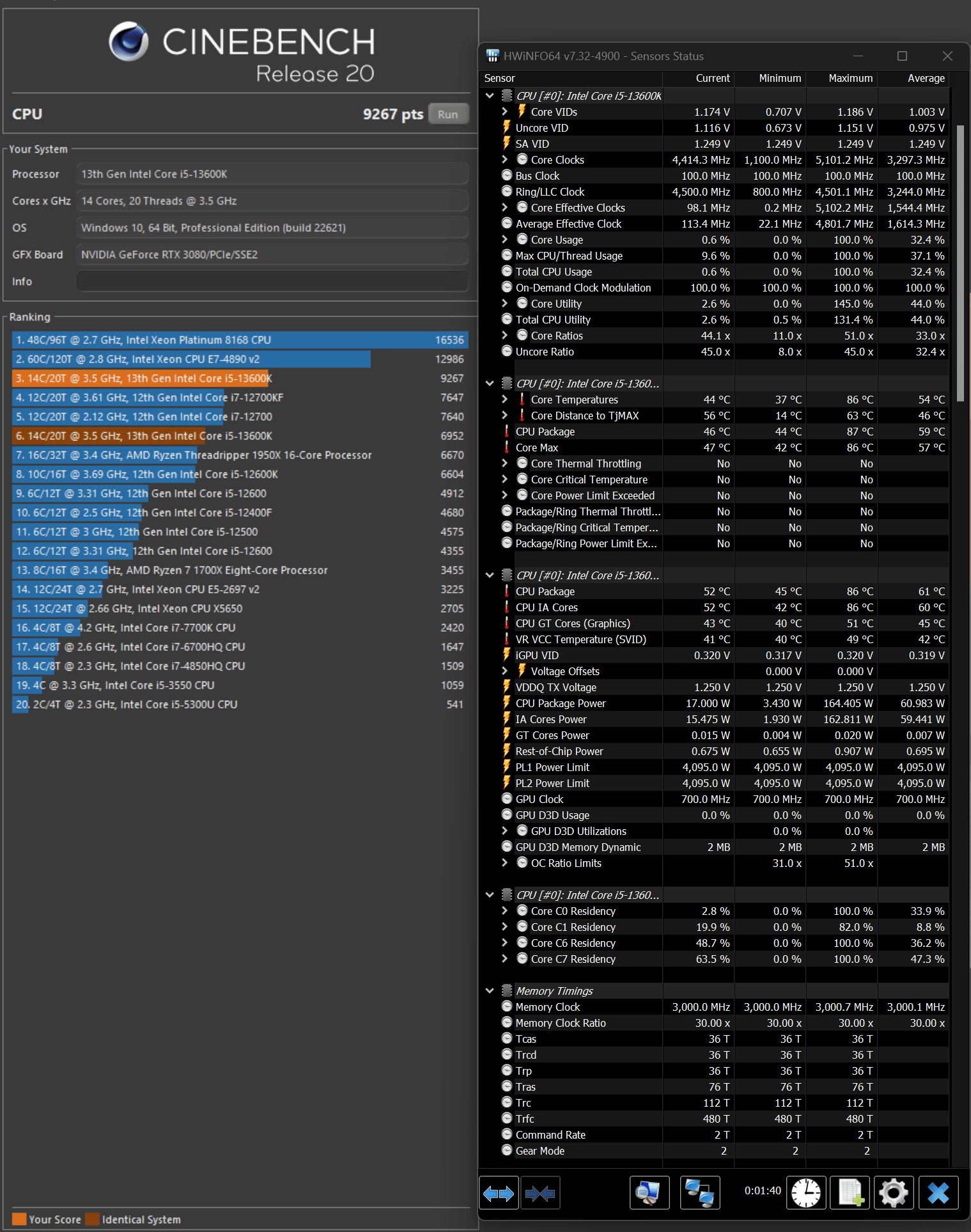Click the log file add icon
The image size is (971, 1232).
pyautogui.click(x=850, y=1193)
